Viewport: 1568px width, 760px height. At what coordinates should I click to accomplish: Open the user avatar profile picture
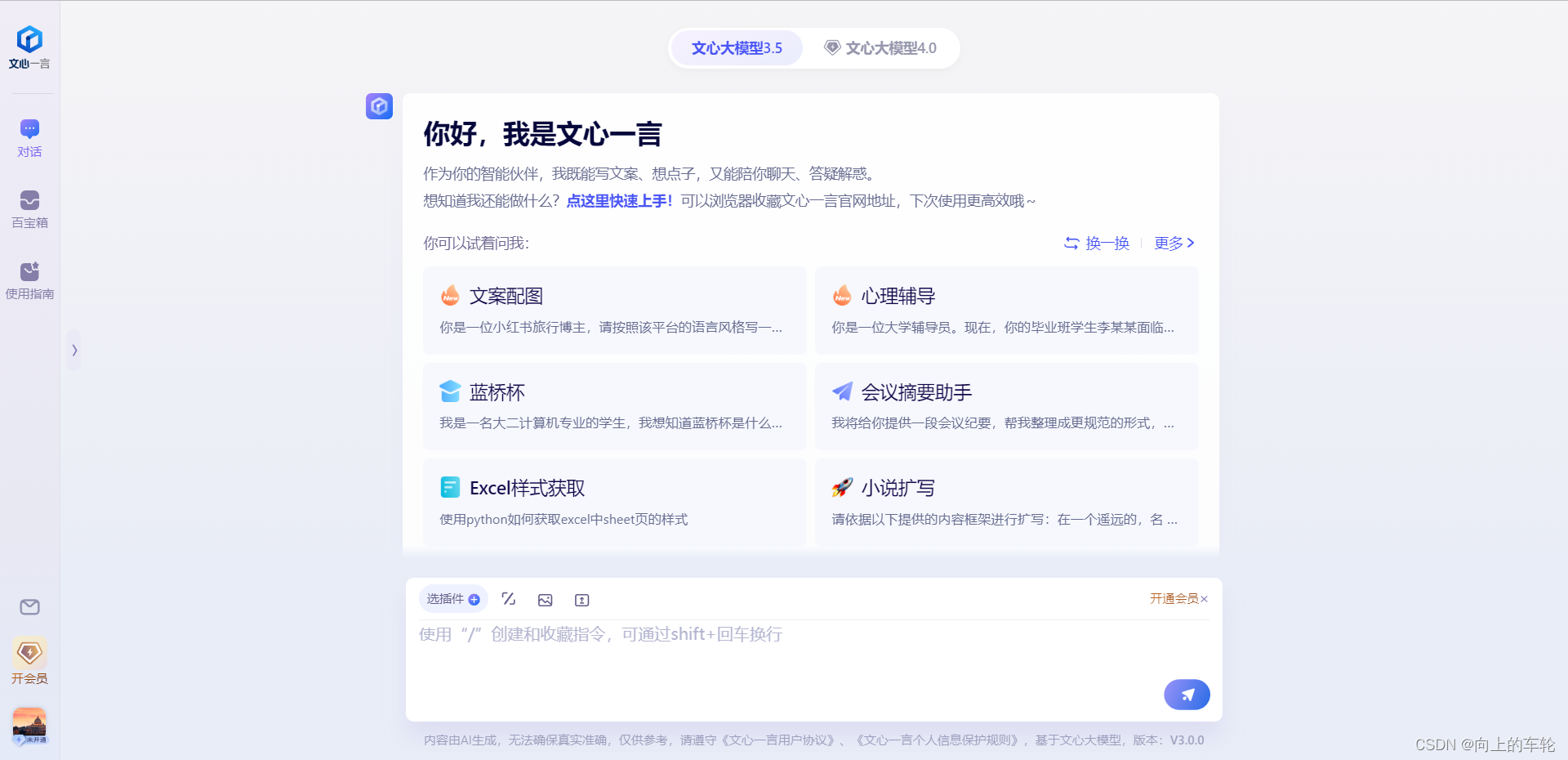pos(29,726)
